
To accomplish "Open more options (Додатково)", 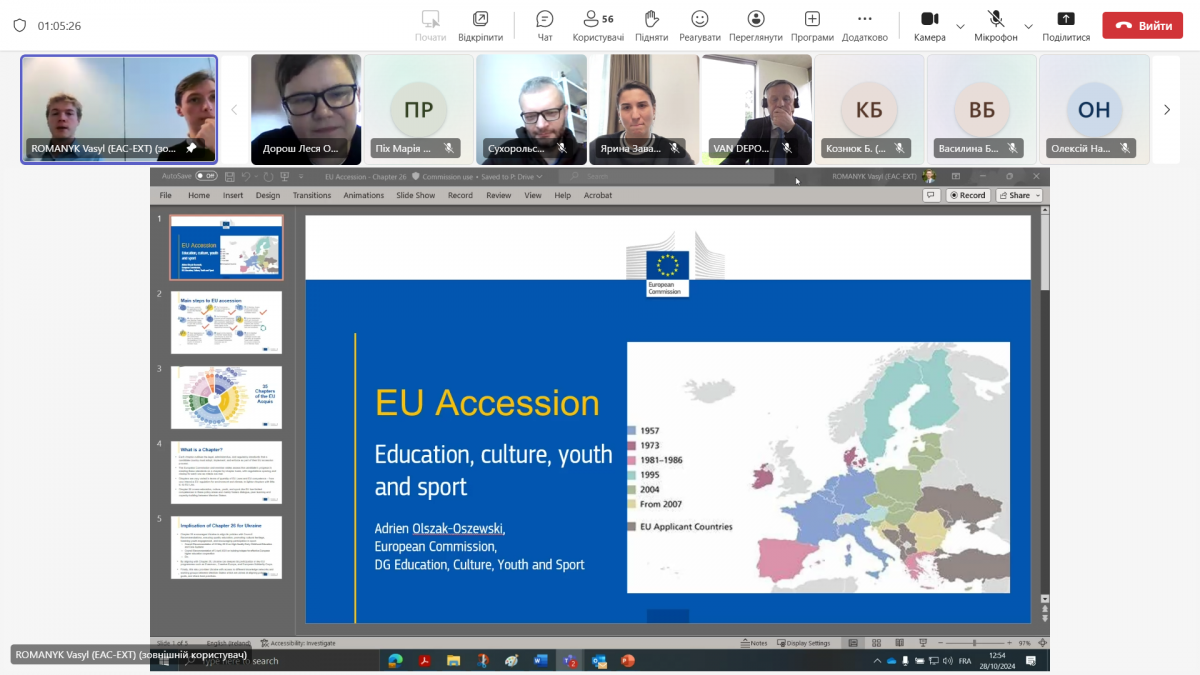I will point(864,26).
